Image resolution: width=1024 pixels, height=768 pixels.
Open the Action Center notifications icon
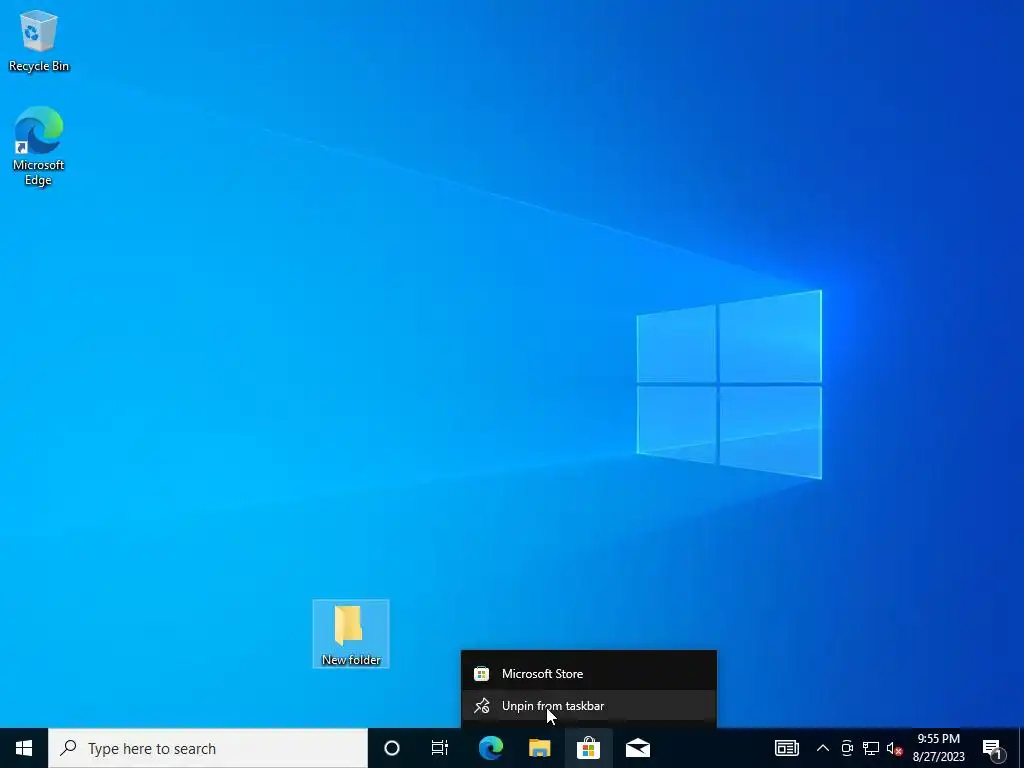pos(993,748)
